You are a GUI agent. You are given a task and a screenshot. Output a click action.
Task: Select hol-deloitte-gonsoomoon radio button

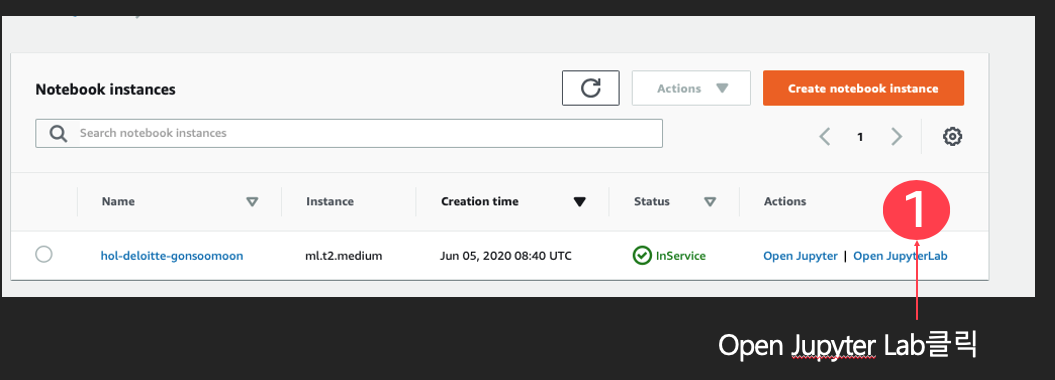point(44,255)
